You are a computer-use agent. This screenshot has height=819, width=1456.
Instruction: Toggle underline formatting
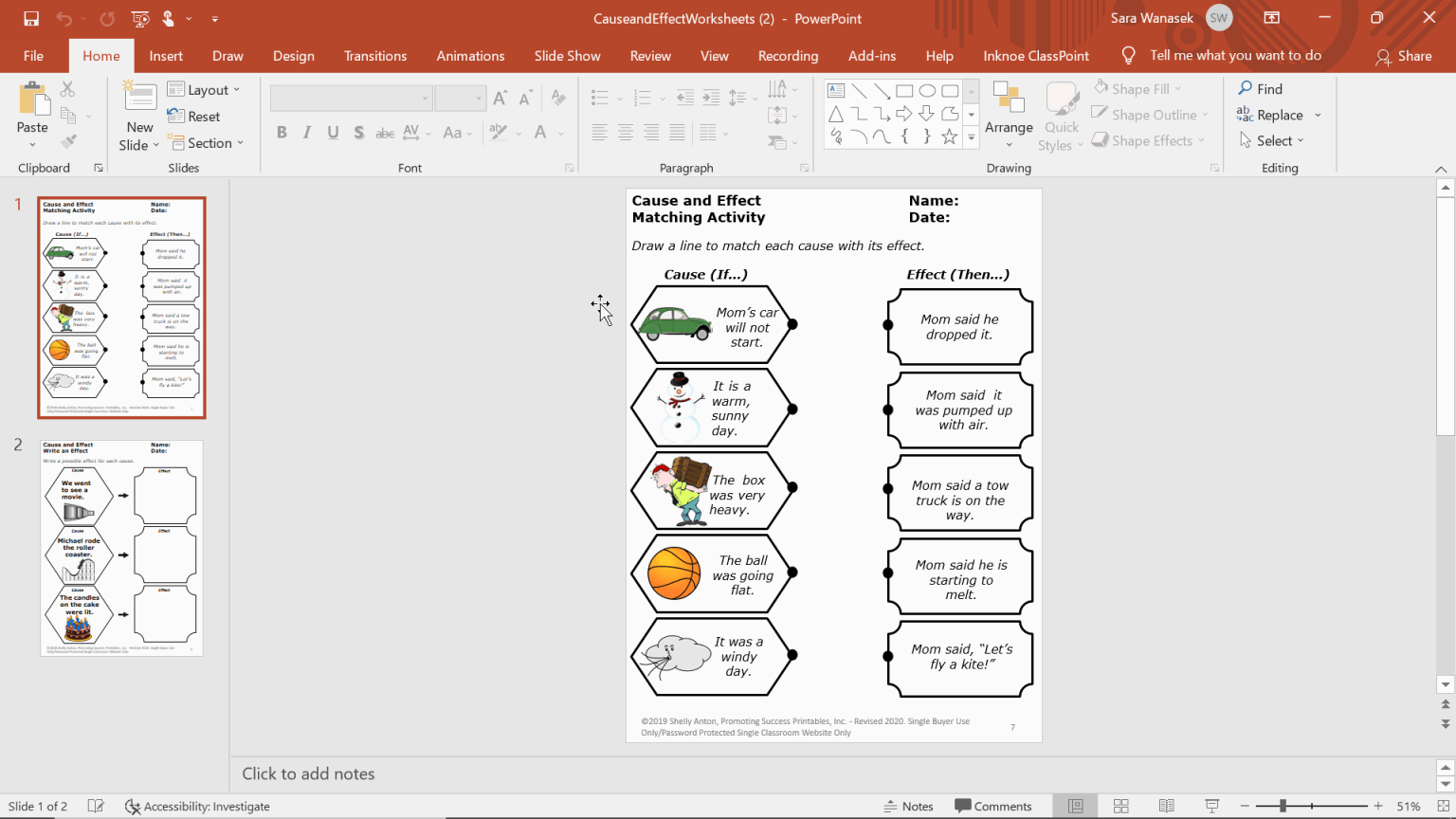coord(333,132)
